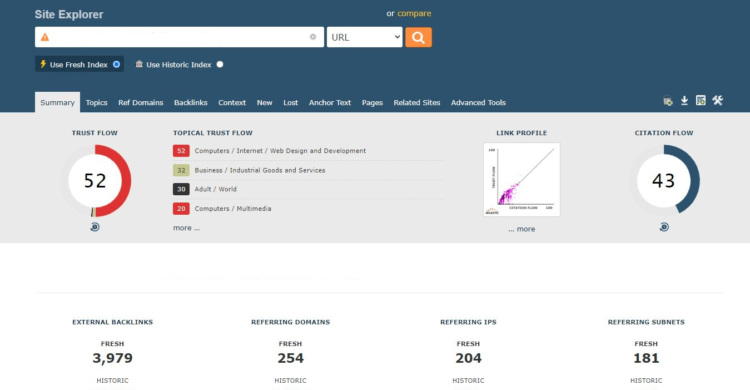Open the Anchor Text tab

330,102
